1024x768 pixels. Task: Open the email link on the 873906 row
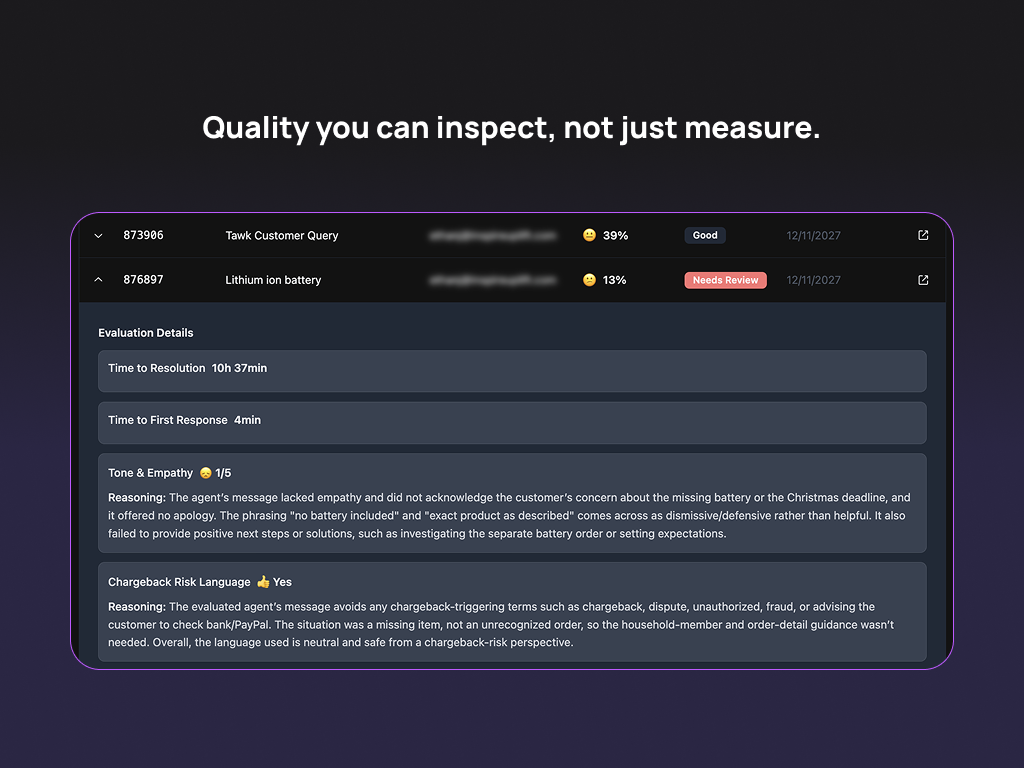click(492, 235)
